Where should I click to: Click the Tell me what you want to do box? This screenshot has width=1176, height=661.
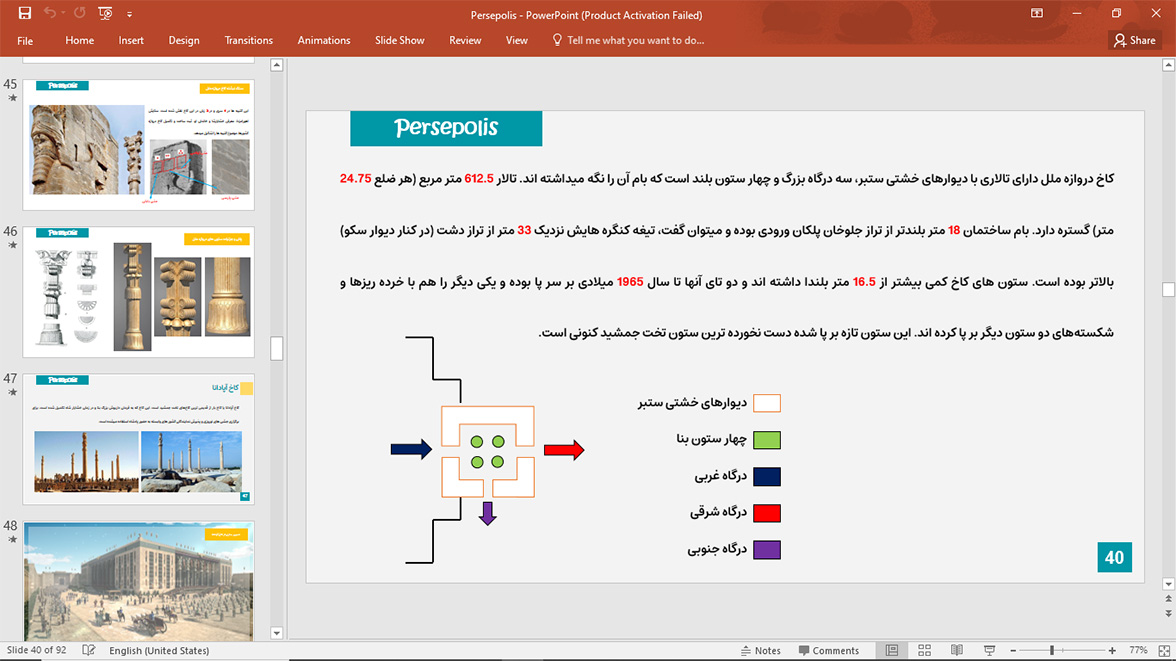[628, 41]
